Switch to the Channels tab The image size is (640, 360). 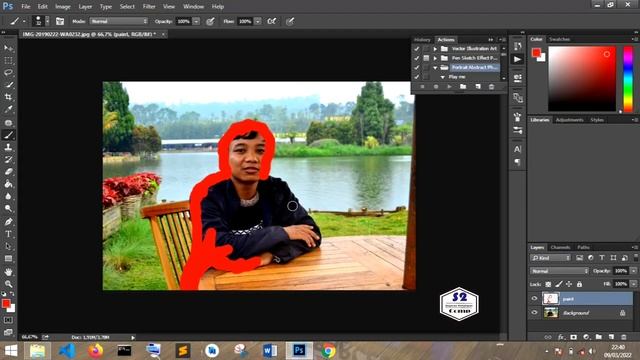coord(560,247)
